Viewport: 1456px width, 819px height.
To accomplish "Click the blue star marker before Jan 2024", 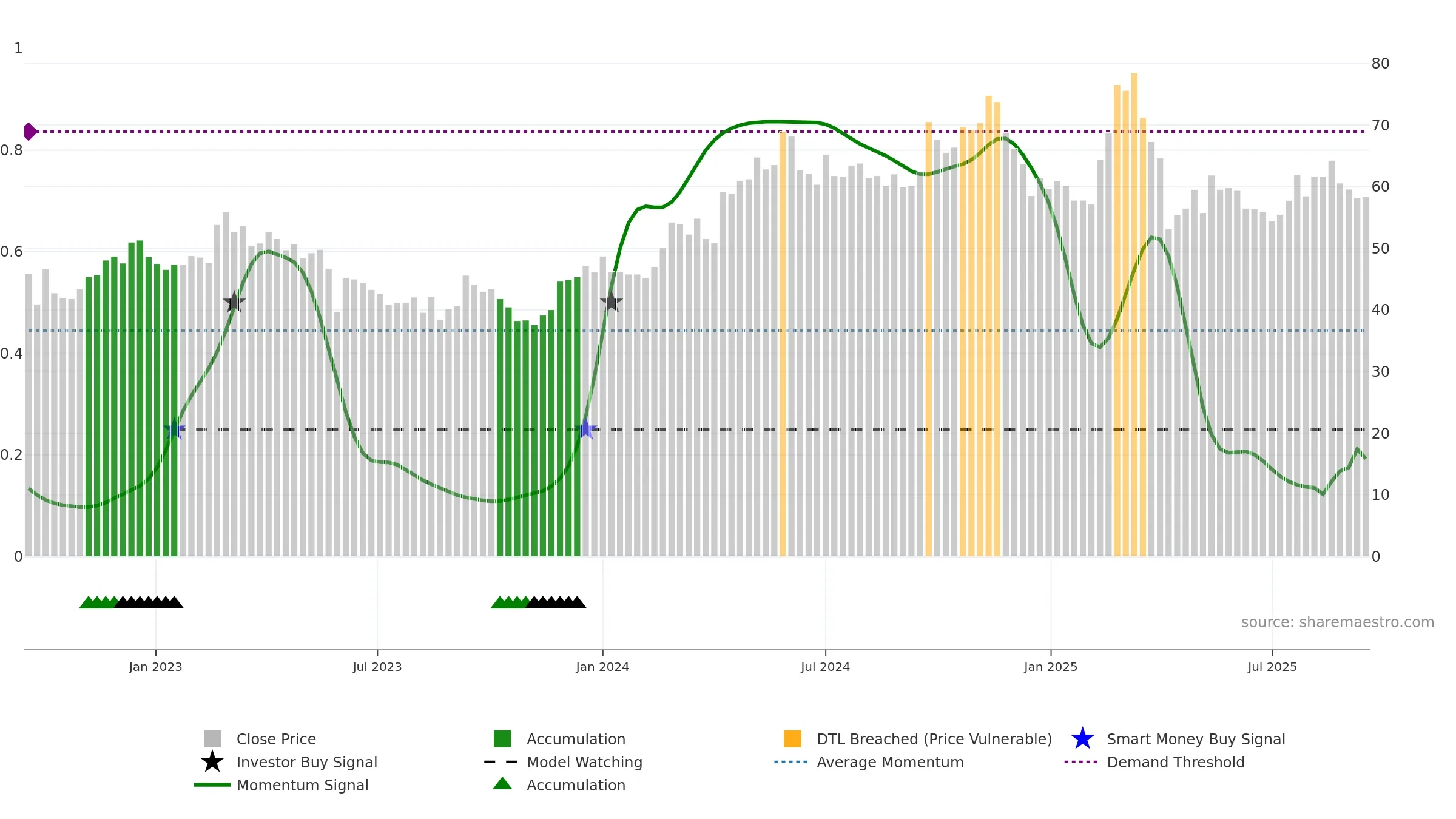I will click(x=585, y=429).
